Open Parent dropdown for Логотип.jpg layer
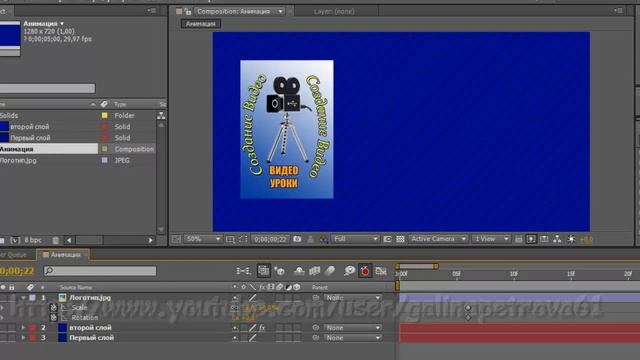Image resolution: width=640 pixels, height=360 pixels. (353, 298)
